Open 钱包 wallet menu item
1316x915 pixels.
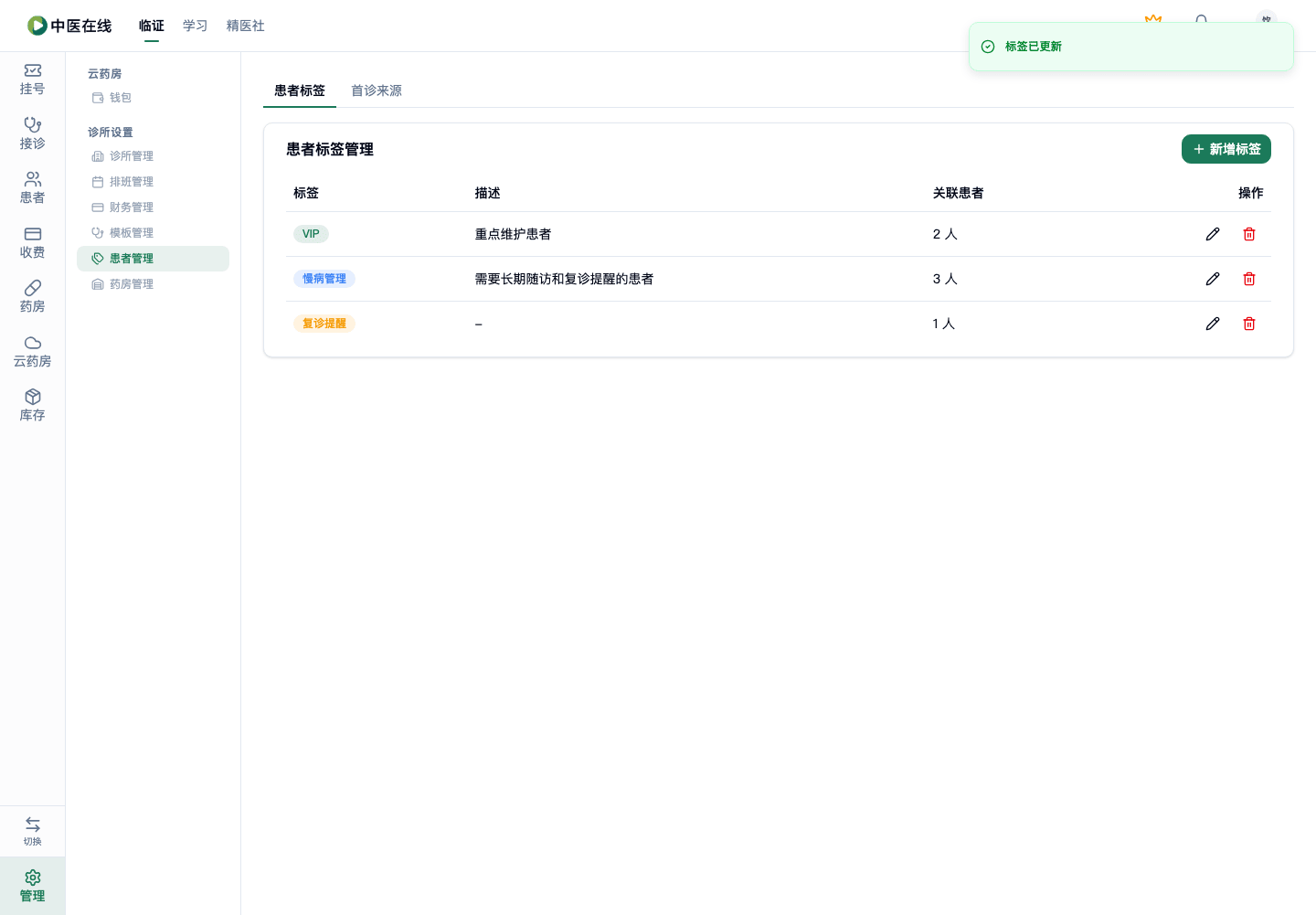[x=153, y=98]
